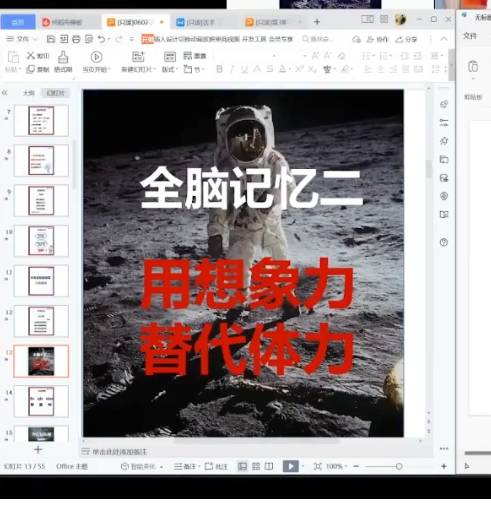Toggle Underline formatting
This screenshot has width=491, height=514.
point(244,69)
